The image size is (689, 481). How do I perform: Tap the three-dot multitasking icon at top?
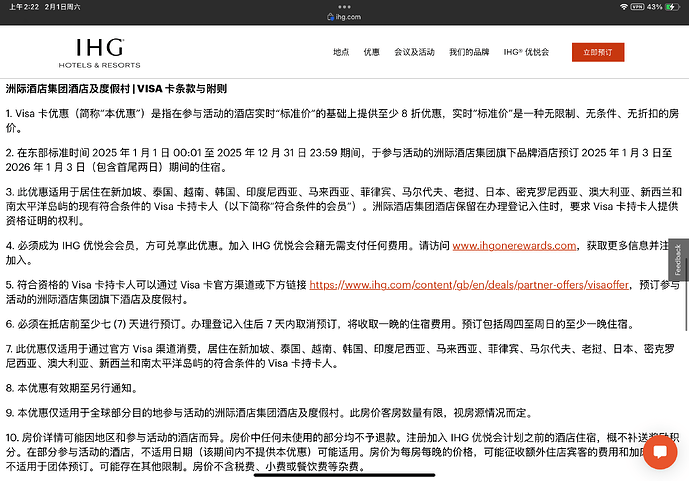tap(344, 6)
